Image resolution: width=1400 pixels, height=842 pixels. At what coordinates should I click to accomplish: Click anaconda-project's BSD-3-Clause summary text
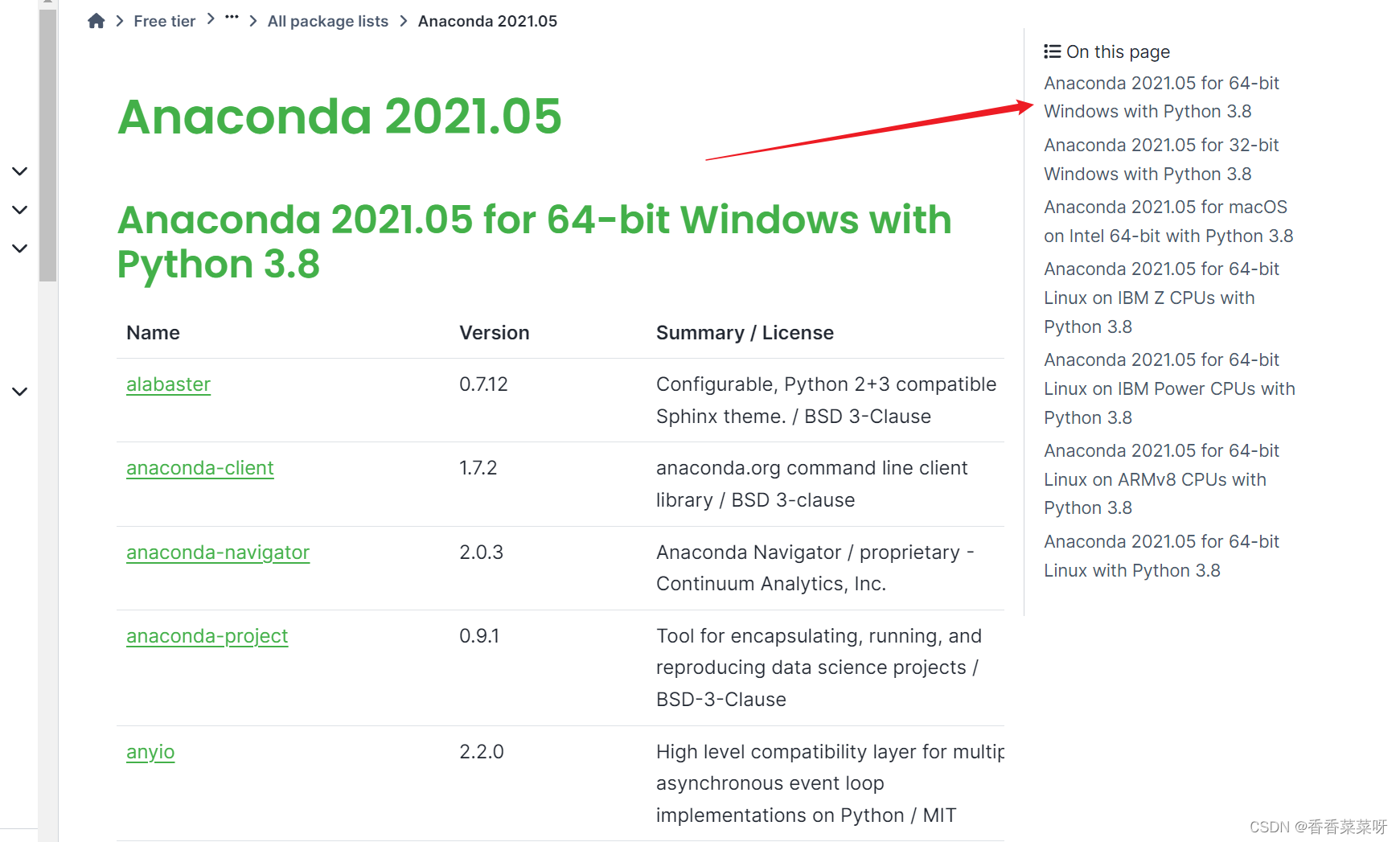click(819, 667)
